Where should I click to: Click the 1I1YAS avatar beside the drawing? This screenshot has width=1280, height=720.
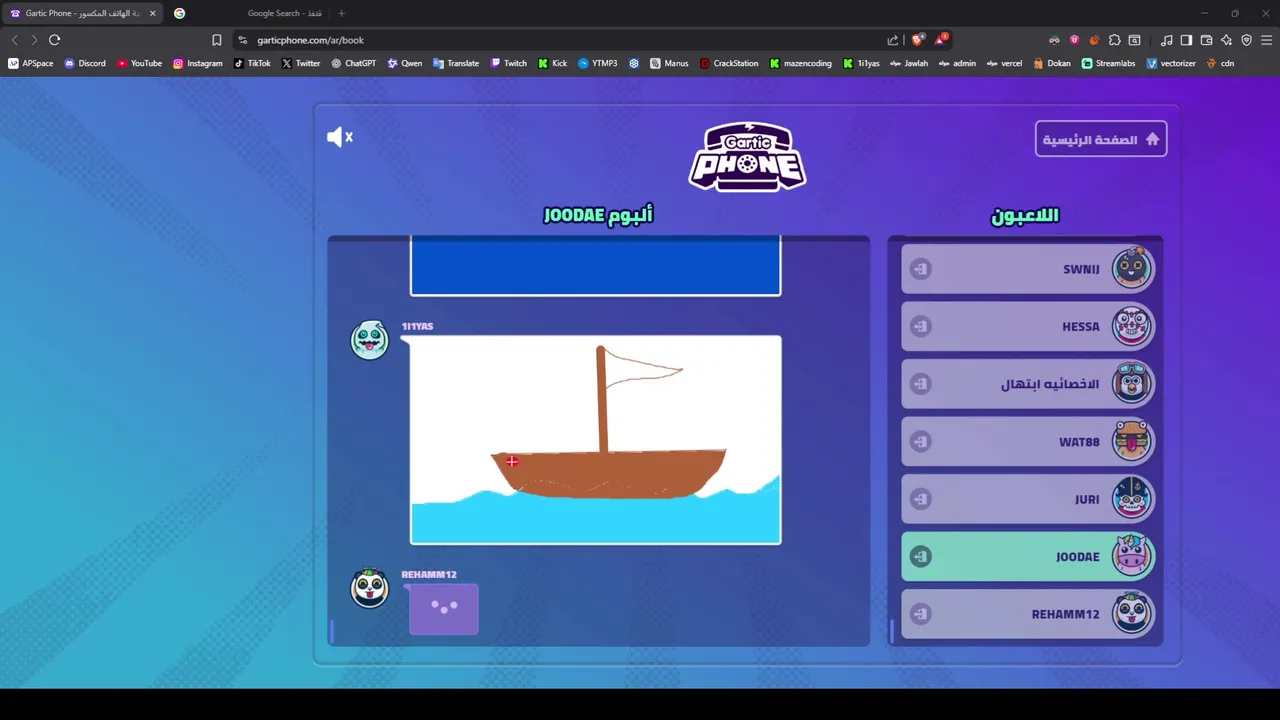tap(369, 340)
